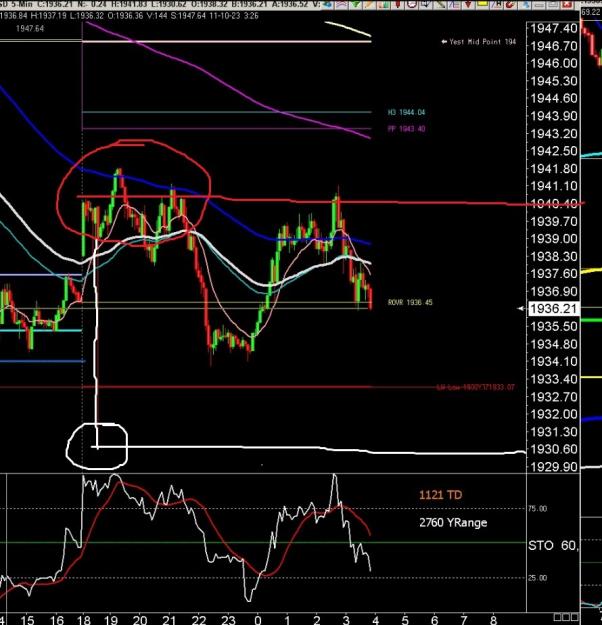Click the 69.22 value in the right panel
Screen dimensions: 602x625
point(591,12)
